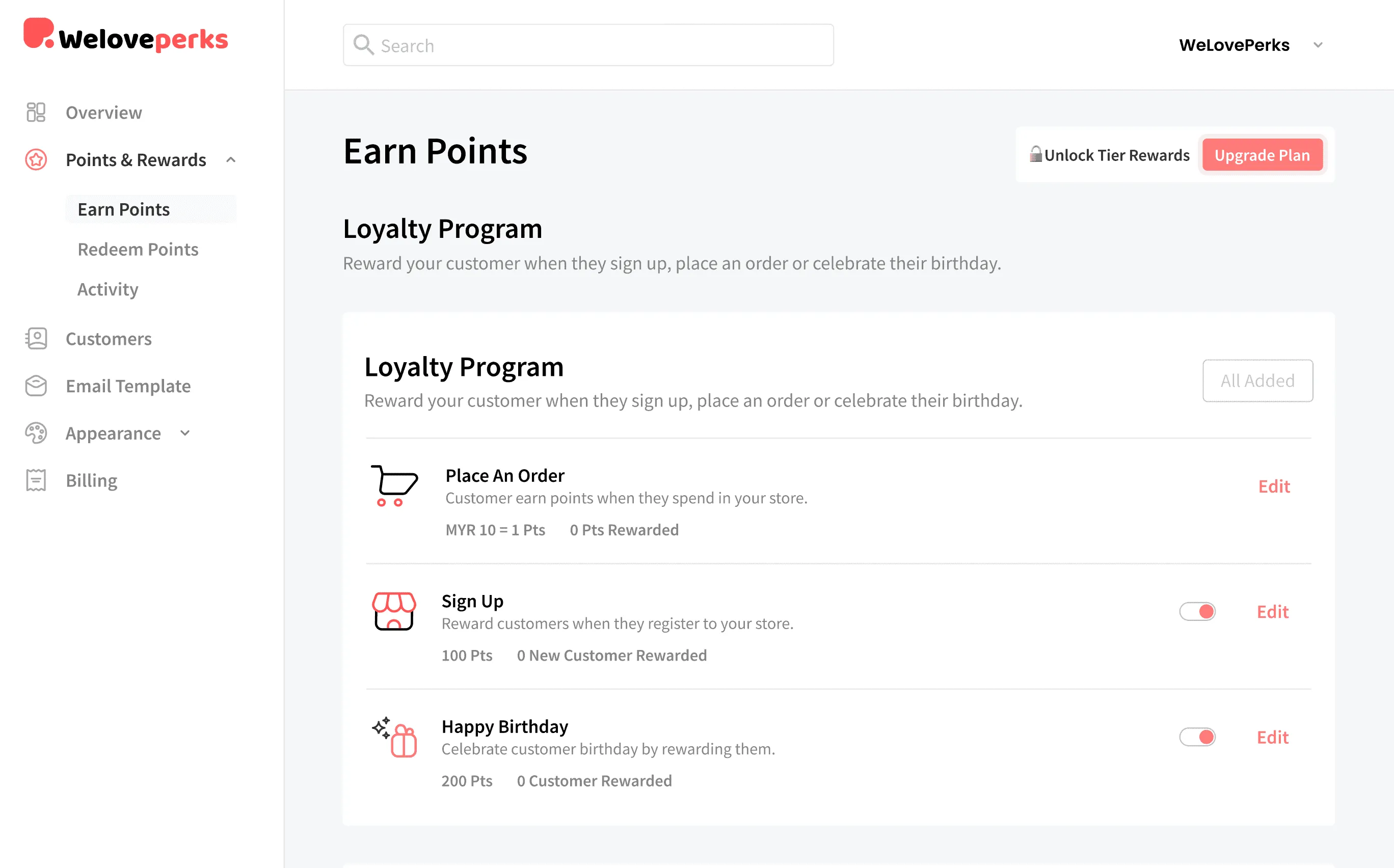Image resolution: width=1394 pixels, height=868 pixels.
Task: Turn off the Happy Birthday toggle
Action: tap(1197, 737)
